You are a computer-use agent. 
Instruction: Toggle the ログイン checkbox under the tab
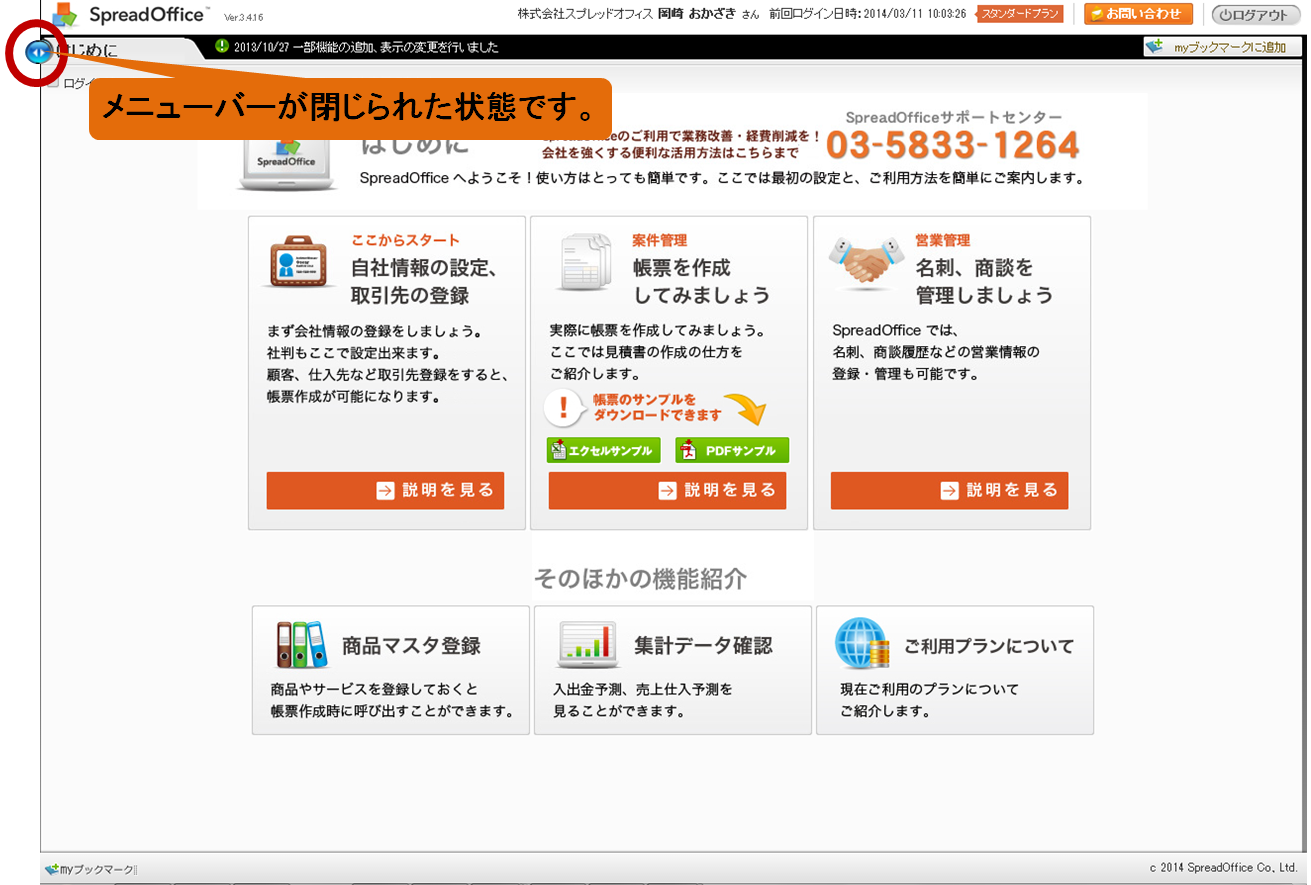pos(52,83)
